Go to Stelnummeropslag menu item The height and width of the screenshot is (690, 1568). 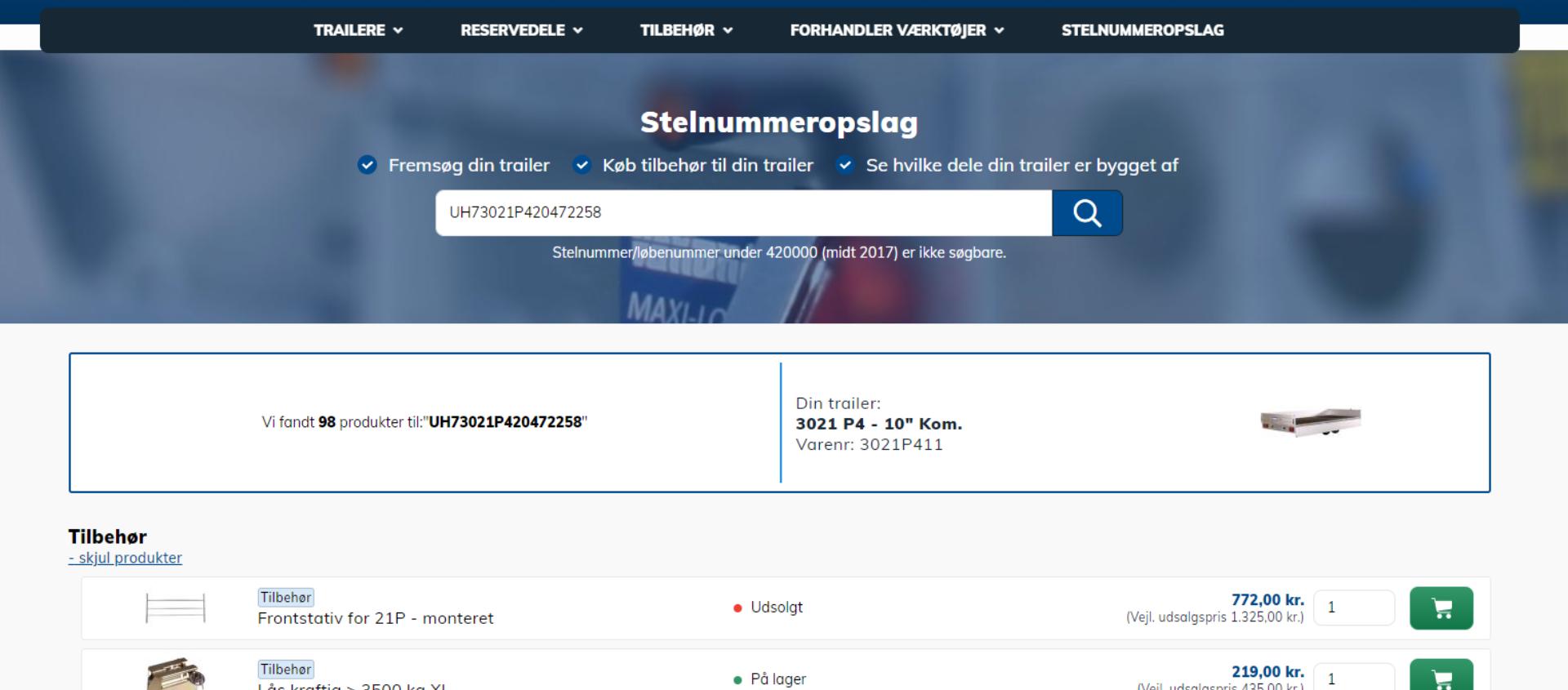pyautogui.click(x=1142, y=30)
